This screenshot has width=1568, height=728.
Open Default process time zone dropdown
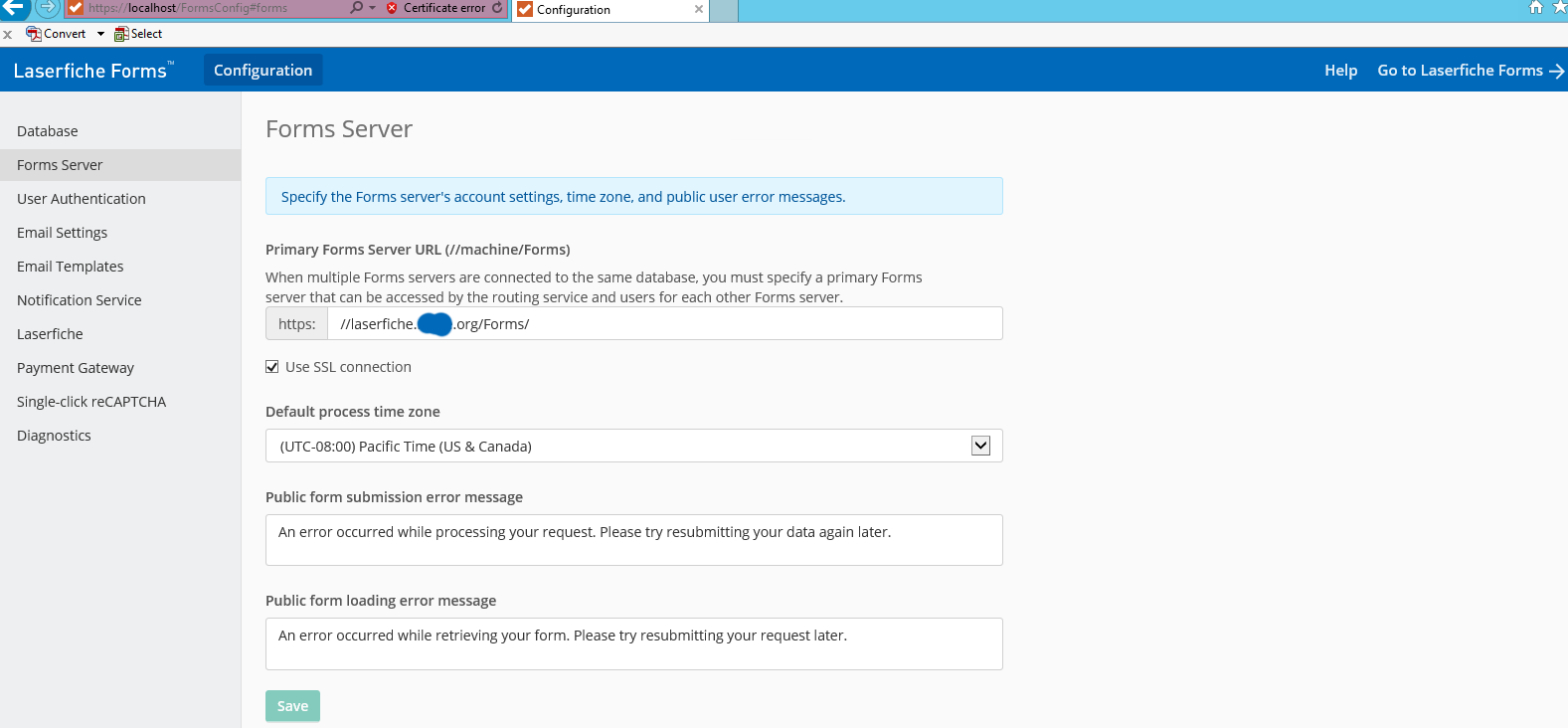click(633, 446)
